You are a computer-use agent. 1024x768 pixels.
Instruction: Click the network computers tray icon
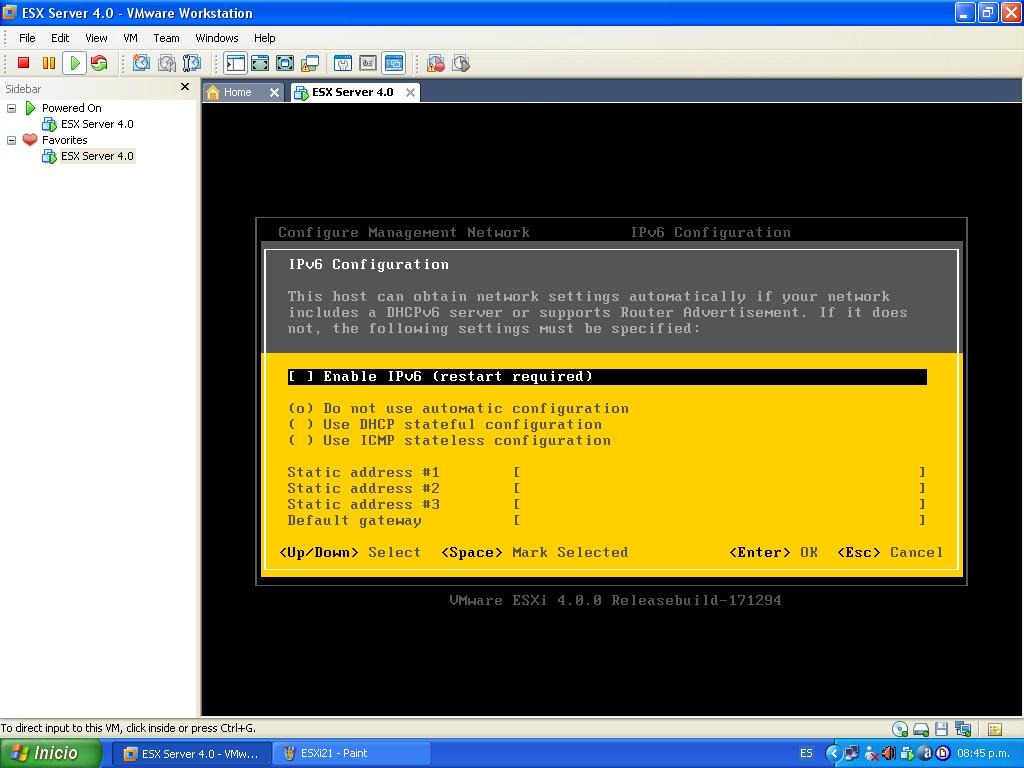[852, 753]
